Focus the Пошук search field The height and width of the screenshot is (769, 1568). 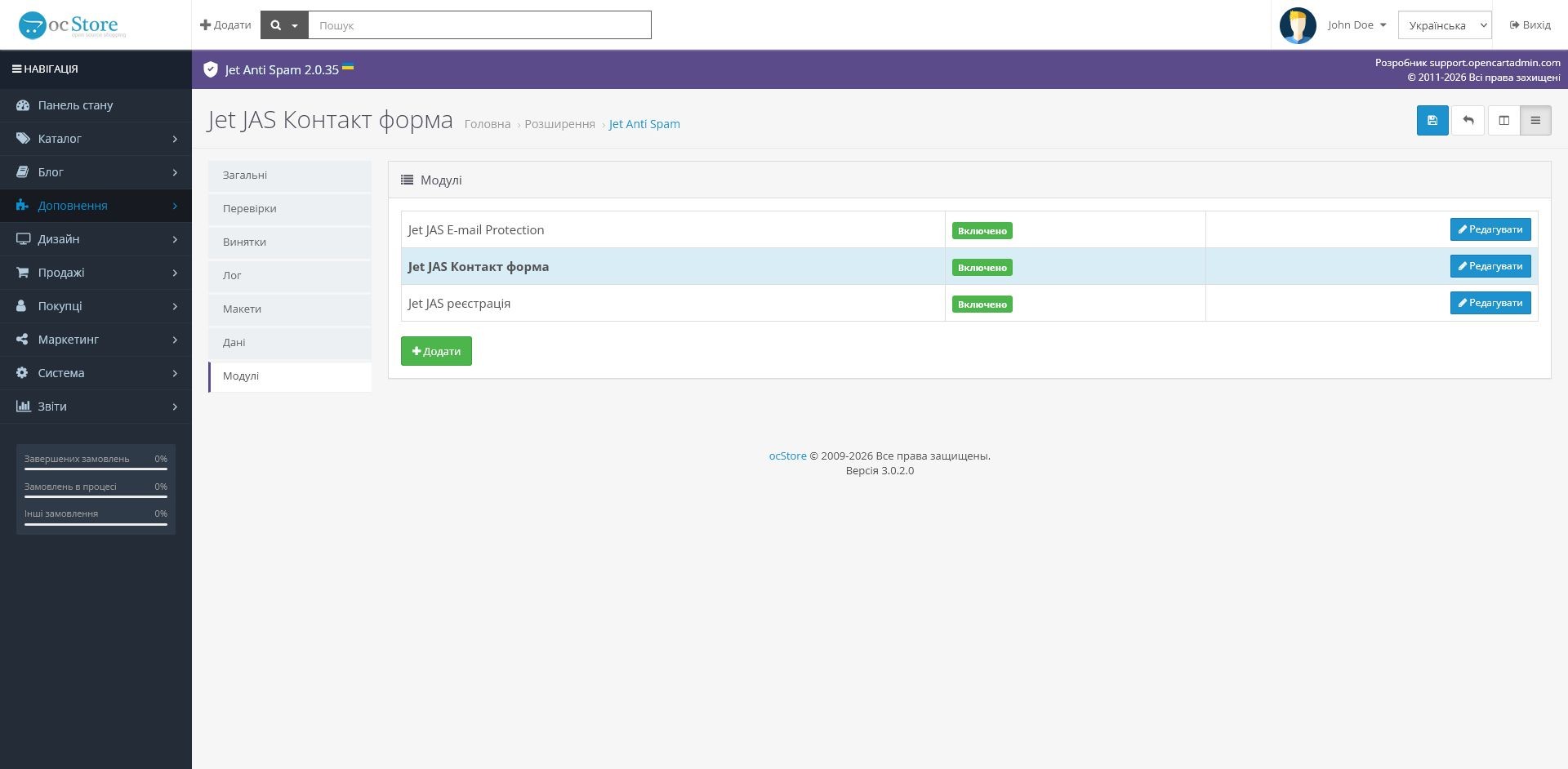point(479,25)
